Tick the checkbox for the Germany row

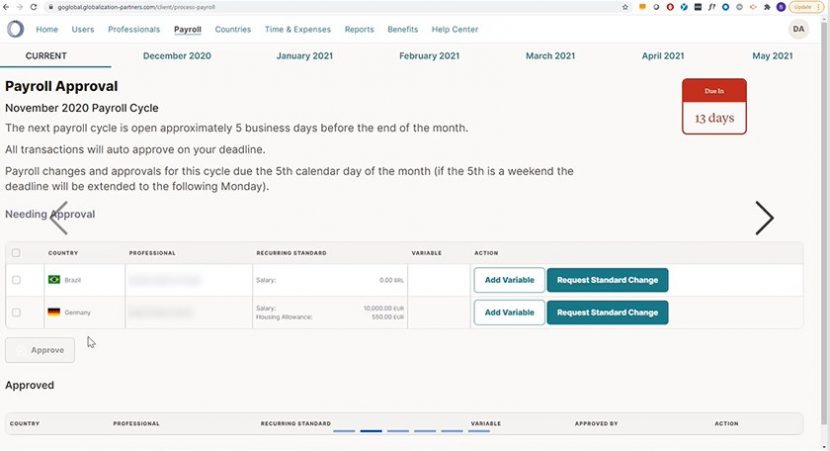click(x=16, y=312)
